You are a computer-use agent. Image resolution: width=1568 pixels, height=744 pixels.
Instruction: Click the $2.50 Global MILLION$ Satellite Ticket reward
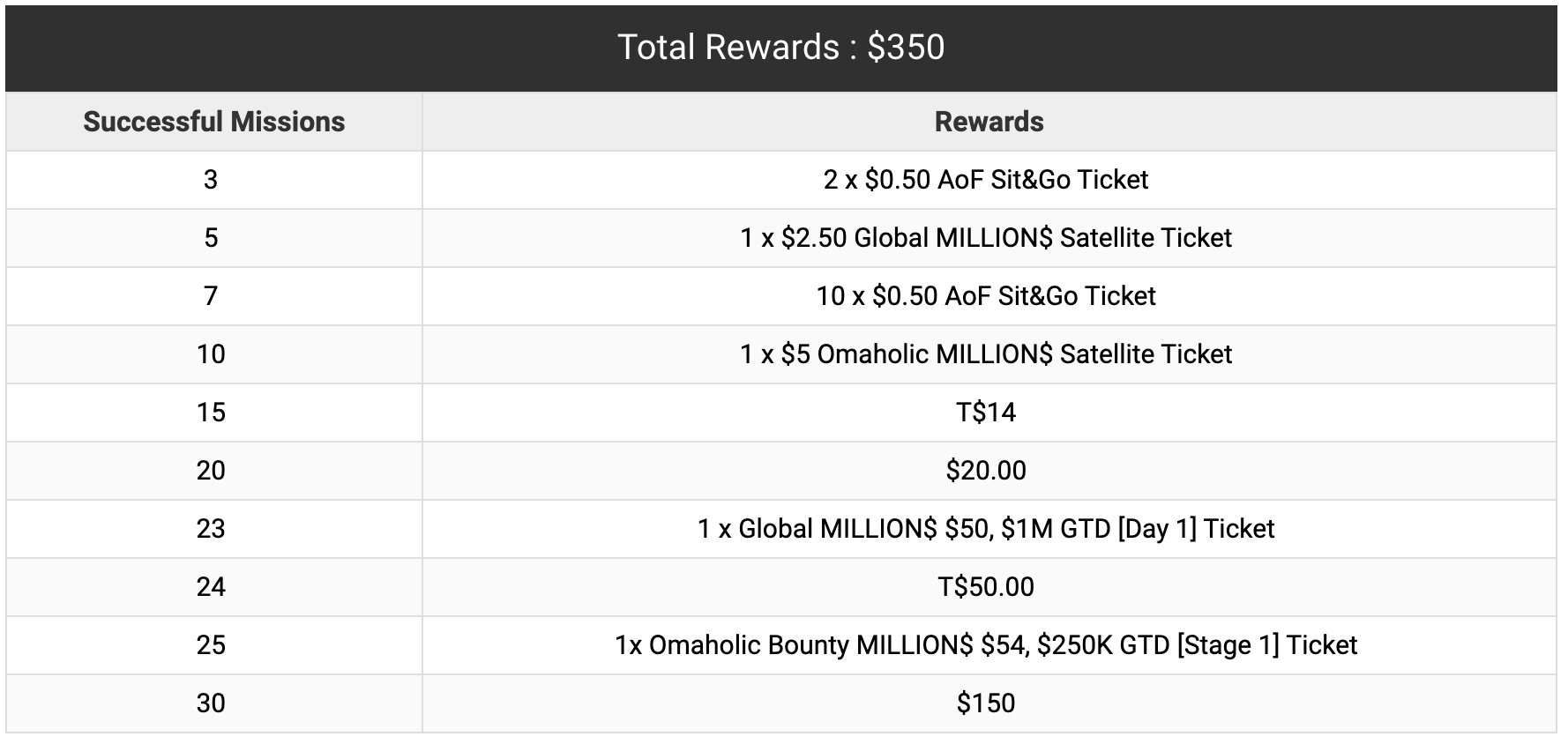pyautogui.click(x=985, y=238)
